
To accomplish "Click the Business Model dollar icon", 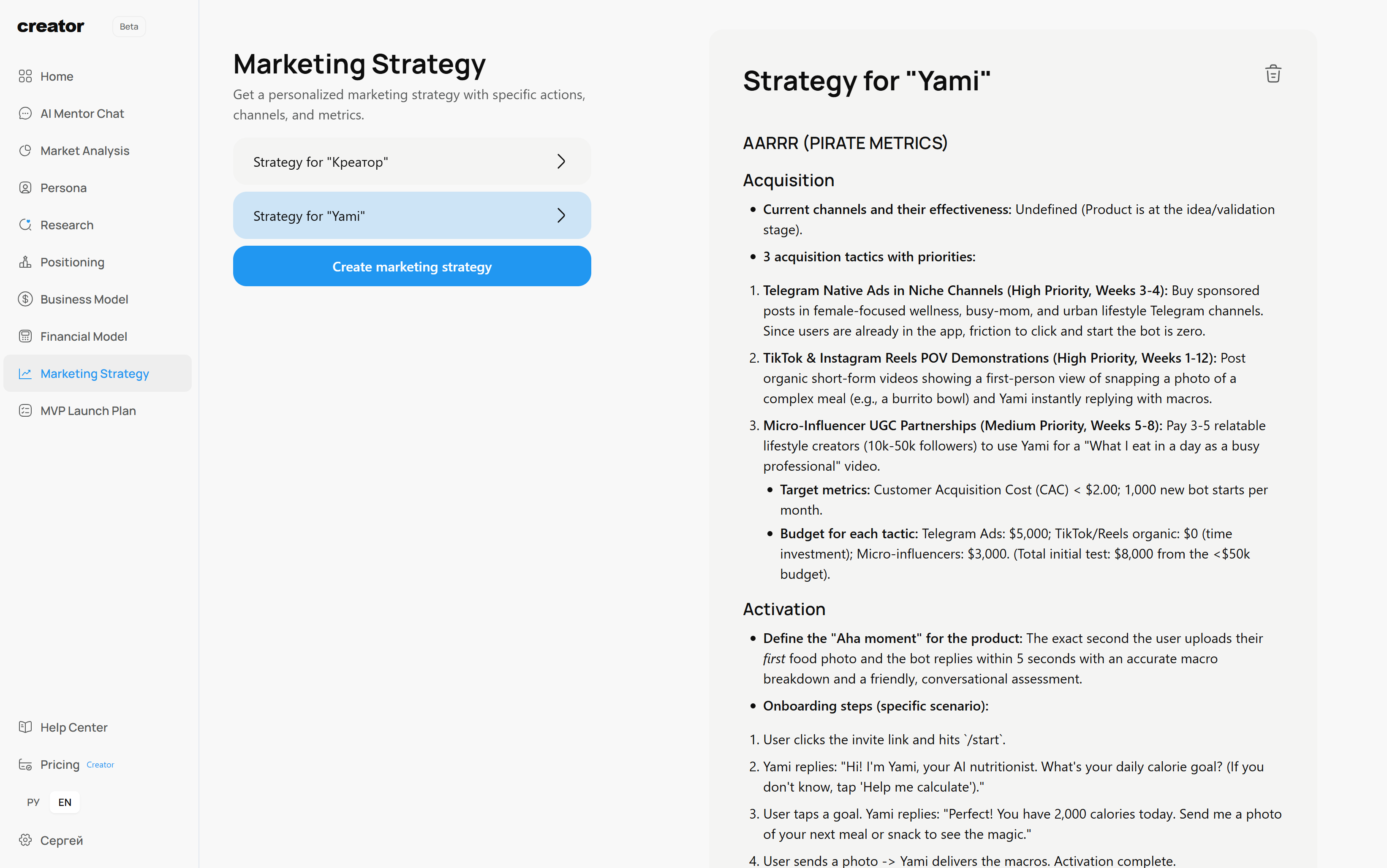I will pyautogui.click(x=25, y=299).
